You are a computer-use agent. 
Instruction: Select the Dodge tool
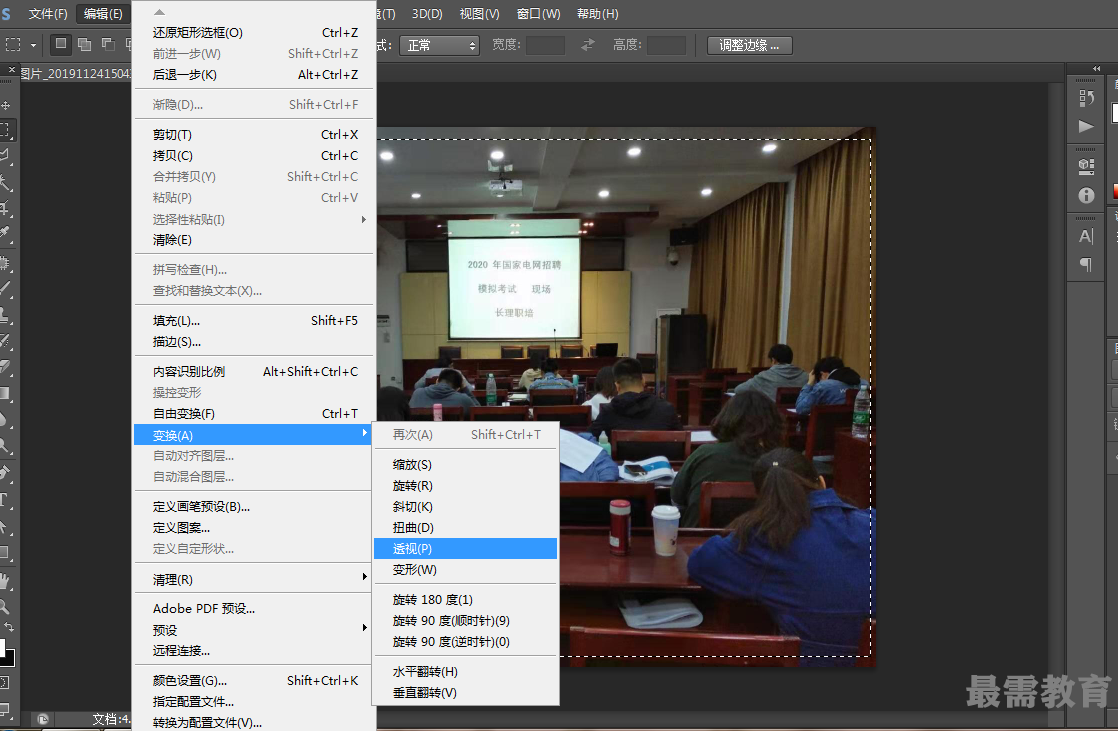pyautogui.click(x=6, y=446)
